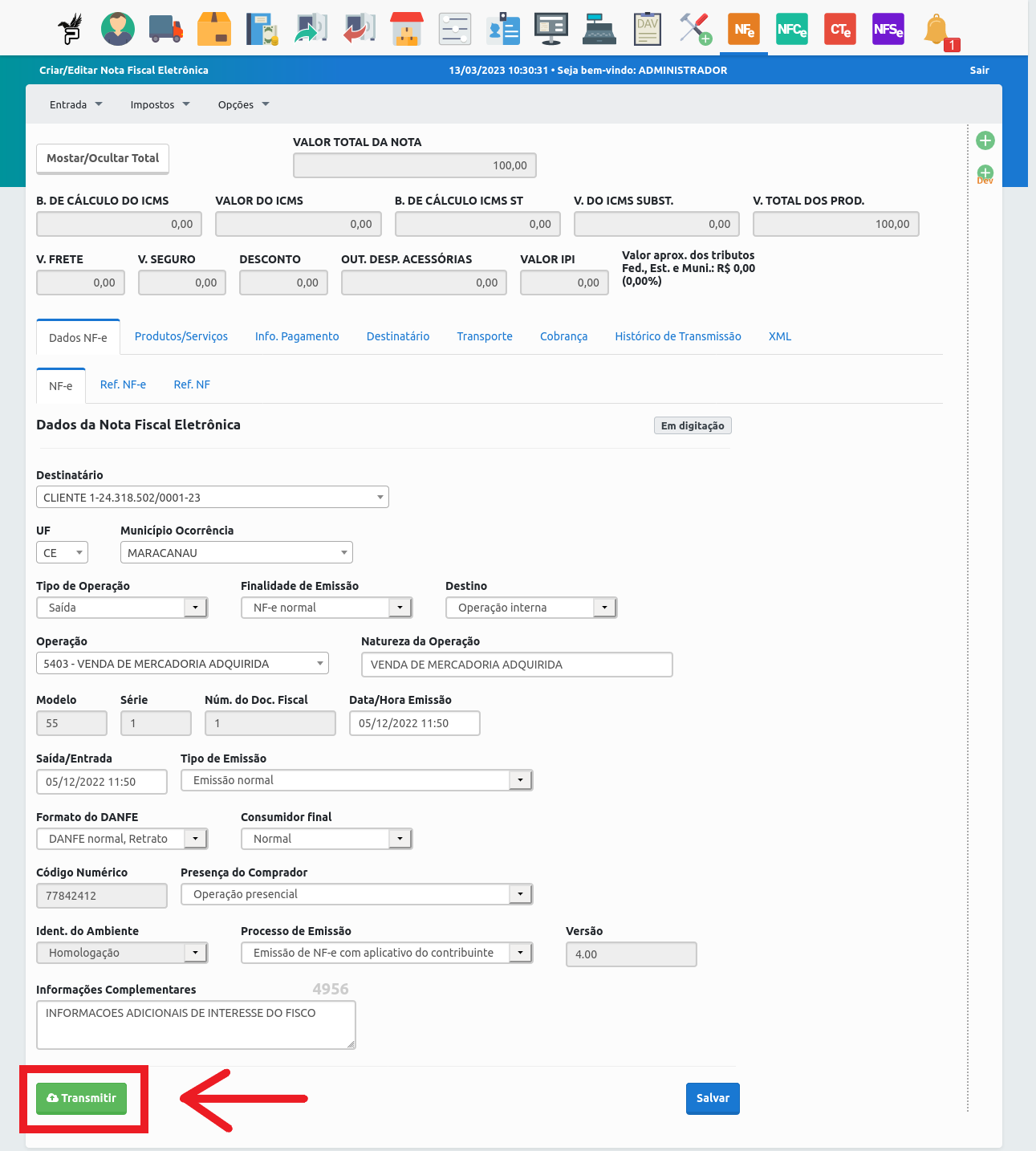Switch to the Produtos/Serviços tab
Screen dimensions: 1036x1151
tap(181, 336)
